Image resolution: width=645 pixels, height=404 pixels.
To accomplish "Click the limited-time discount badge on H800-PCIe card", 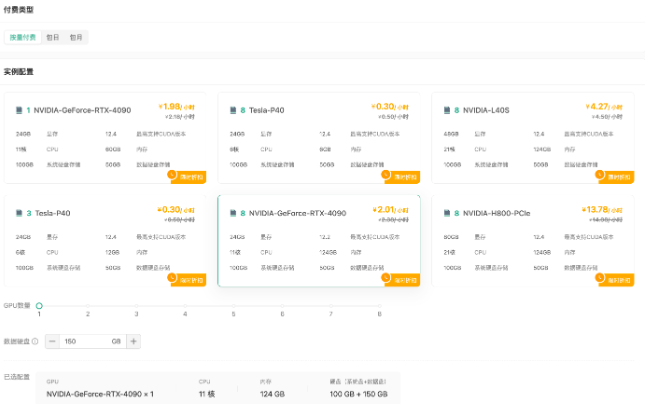I will pyautogui.click(x=615, y=279).
